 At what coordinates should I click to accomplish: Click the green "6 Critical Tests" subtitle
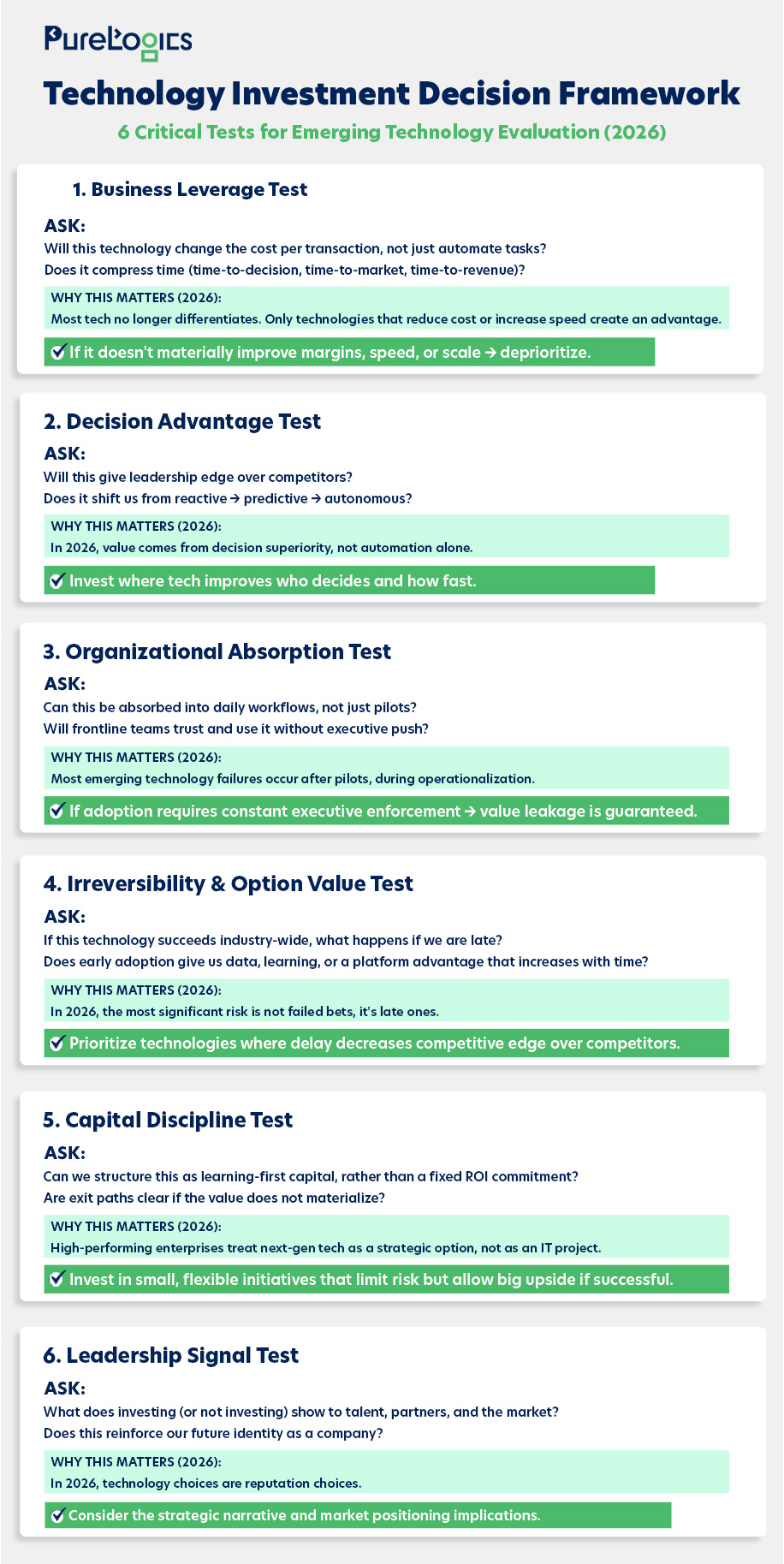(x=392, y=132)
